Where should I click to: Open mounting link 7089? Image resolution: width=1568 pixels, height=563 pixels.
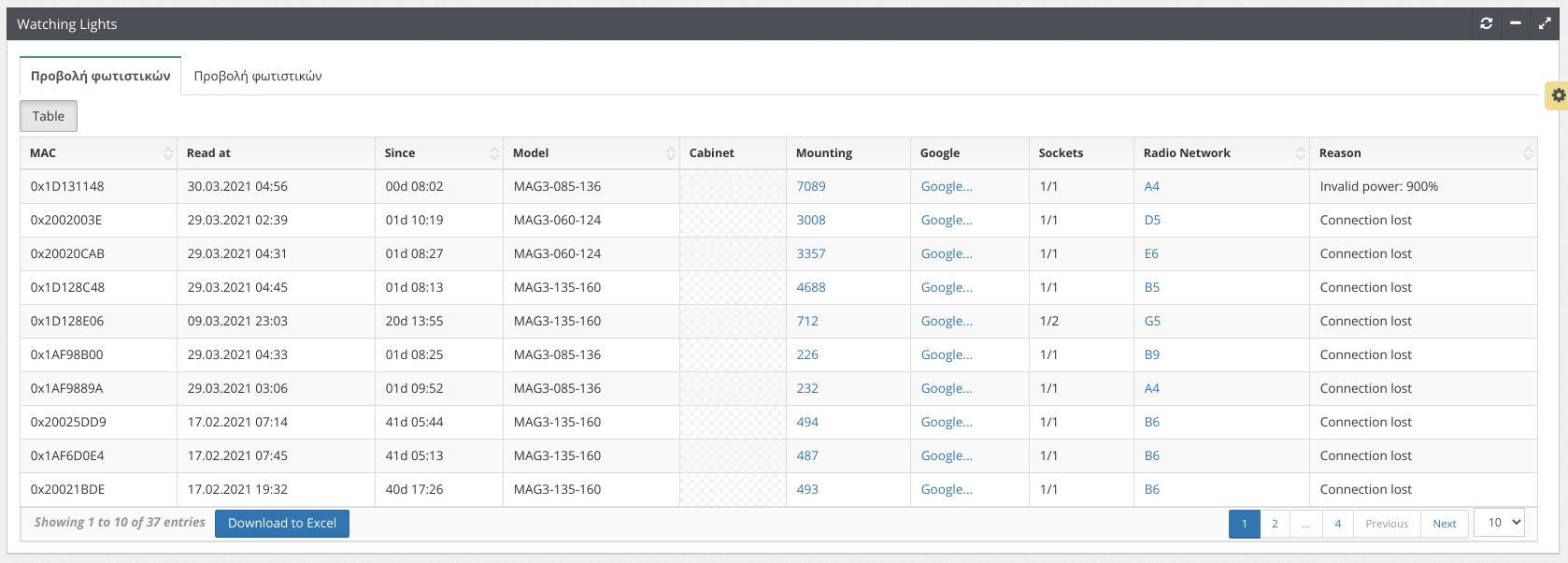coord(810,186)
